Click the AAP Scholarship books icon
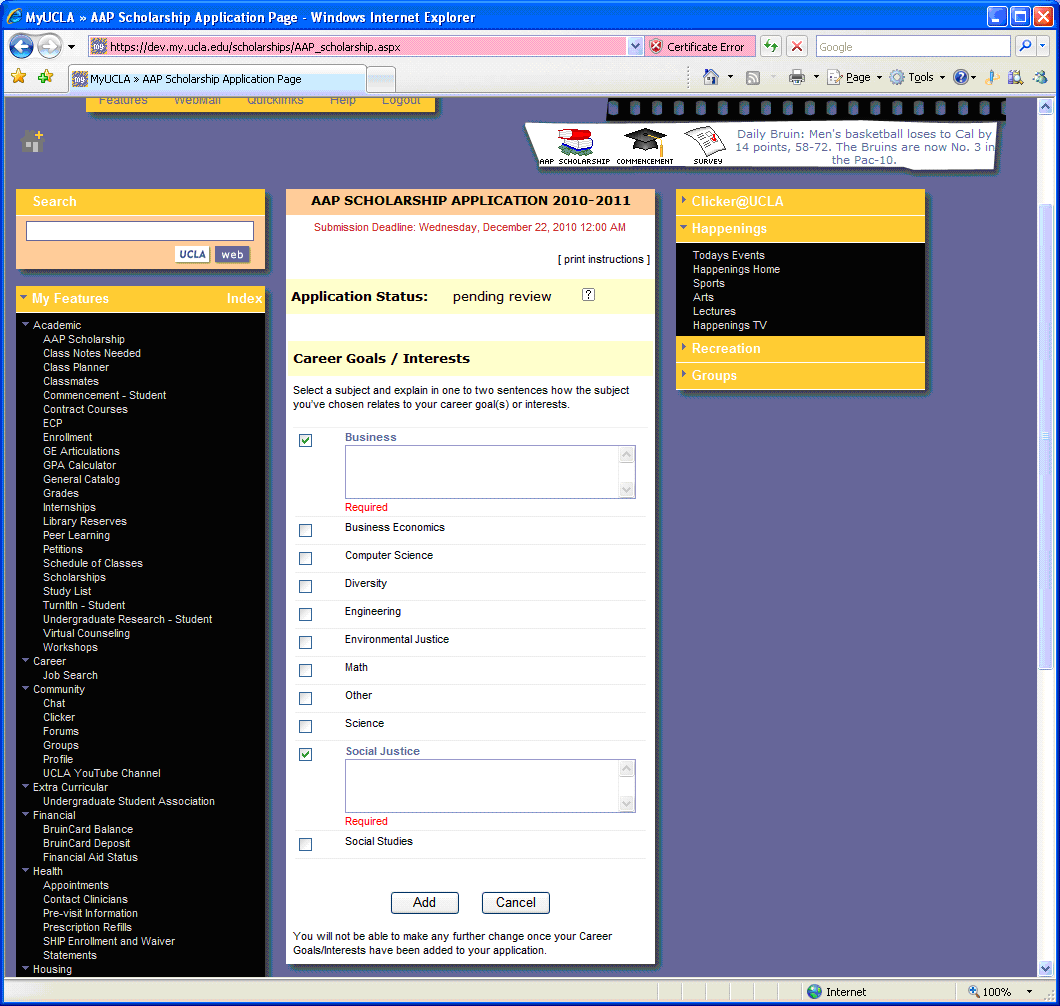Viewport: 1060px width, 1006px height. coord(574,142)
